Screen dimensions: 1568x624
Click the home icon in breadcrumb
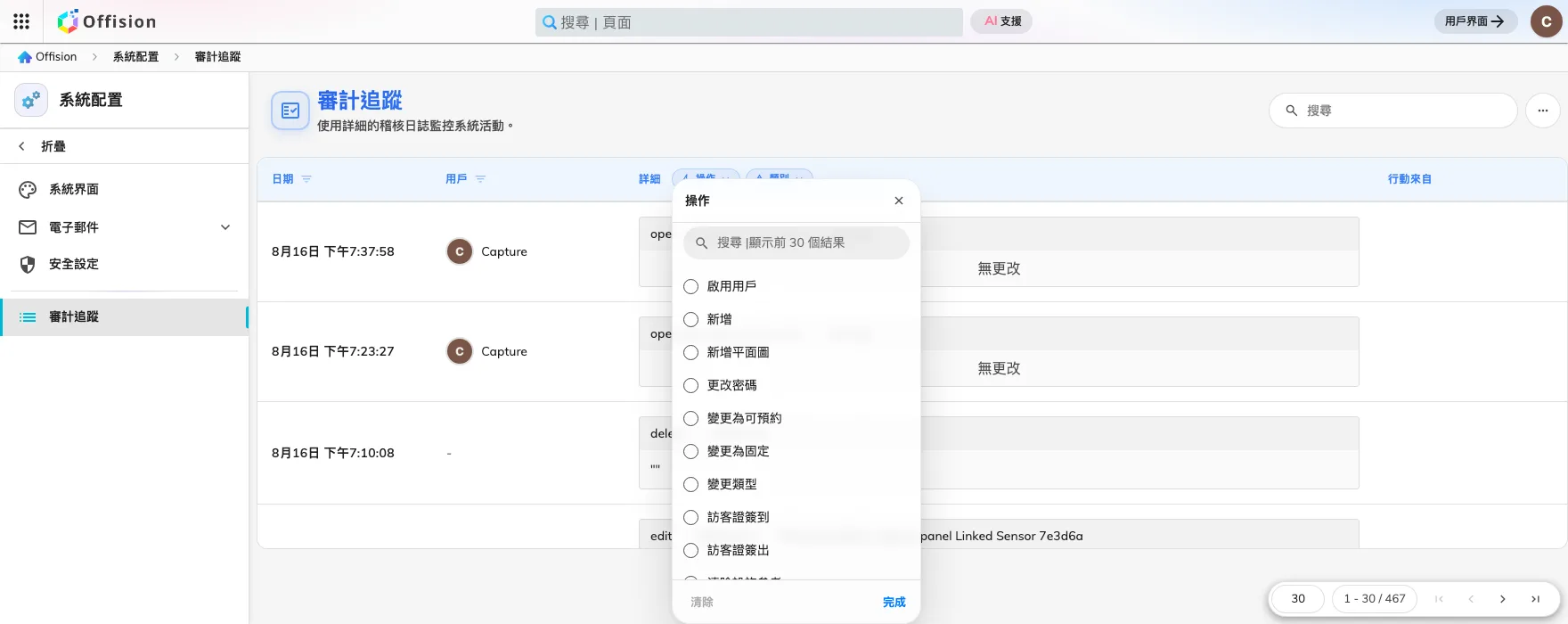pos(25,56)
